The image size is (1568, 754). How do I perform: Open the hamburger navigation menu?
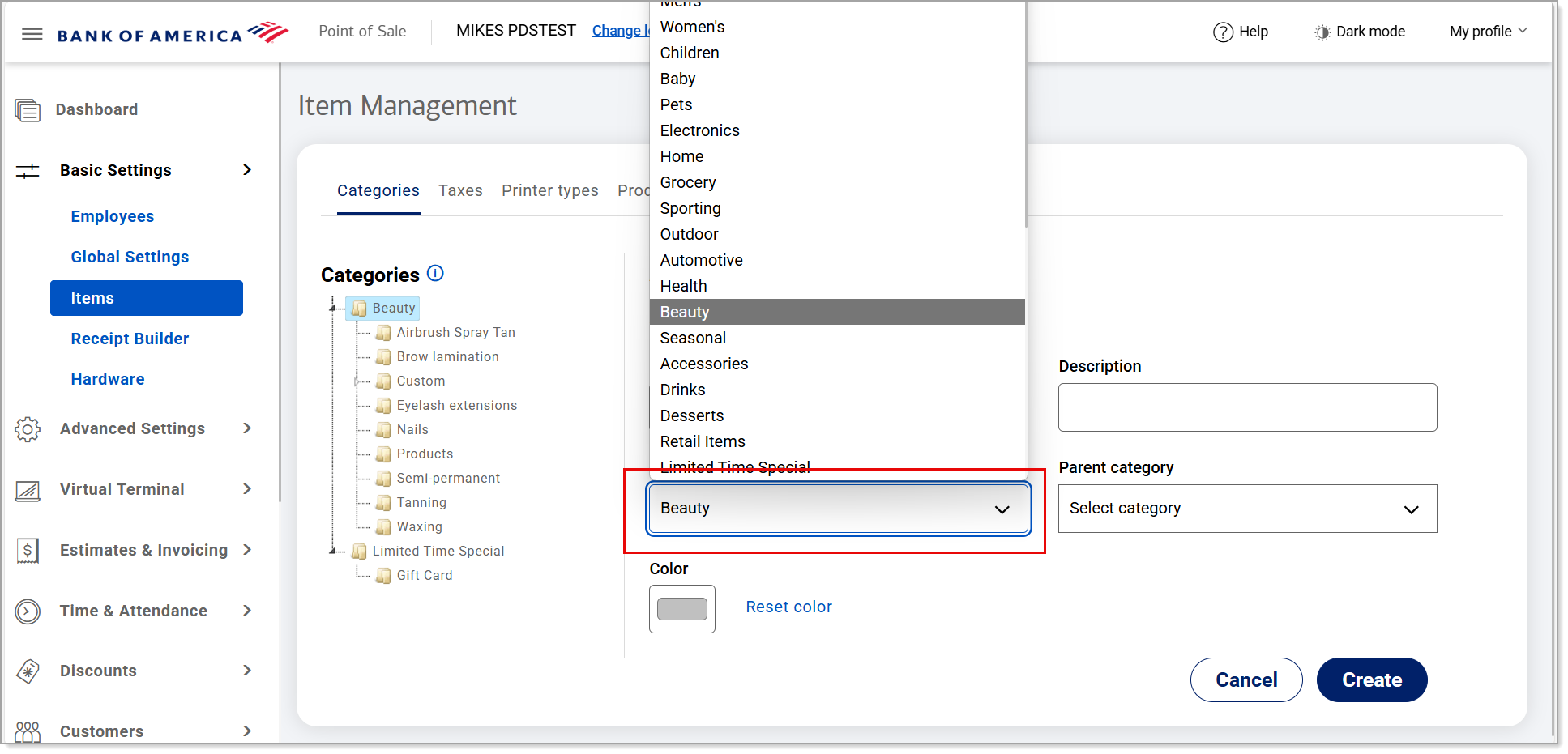32,34
